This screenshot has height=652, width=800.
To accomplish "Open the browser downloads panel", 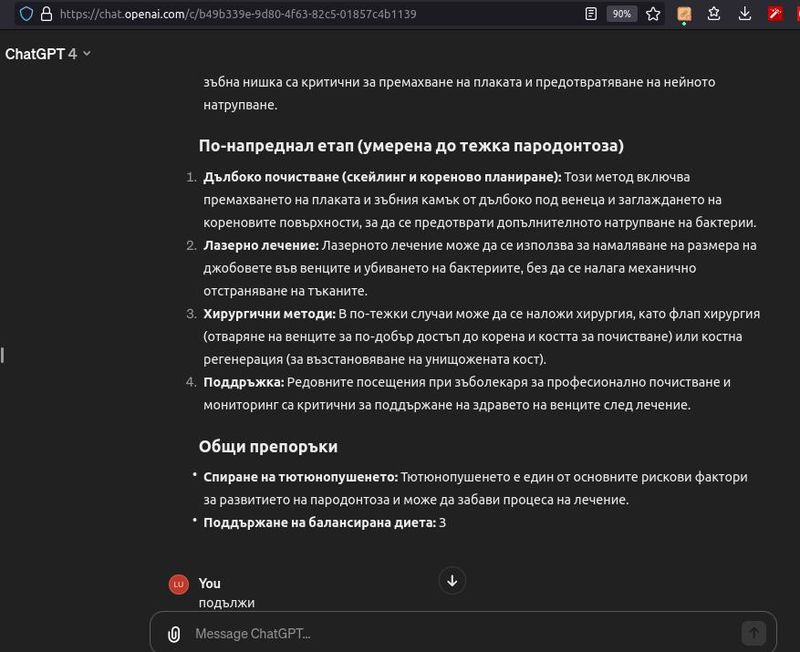I will [745, 14].
